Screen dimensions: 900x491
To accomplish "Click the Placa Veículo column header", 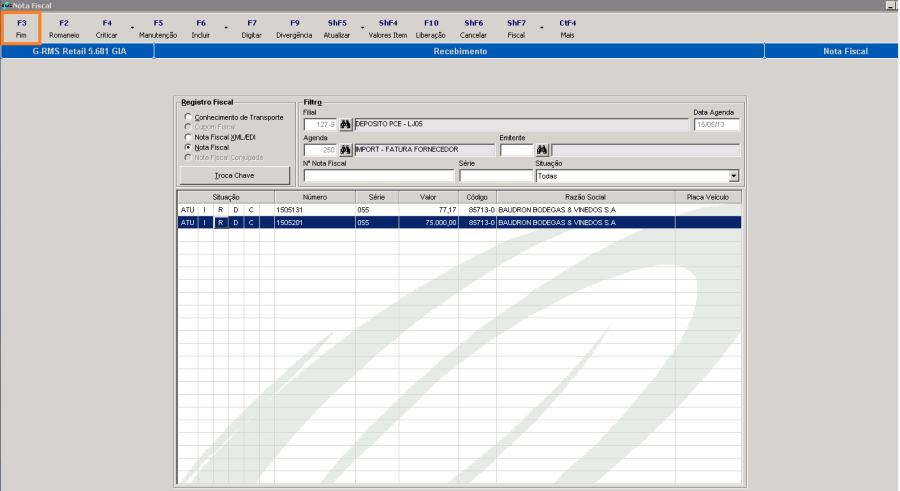I will coord(708,197).
